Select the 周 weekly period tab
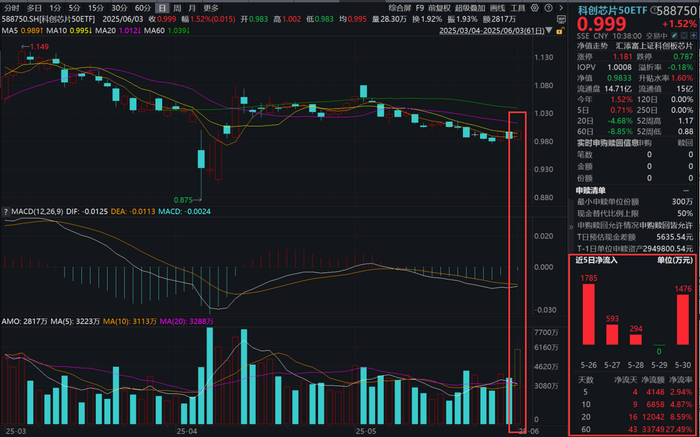The image size is (700, 437). click(177, 8)
